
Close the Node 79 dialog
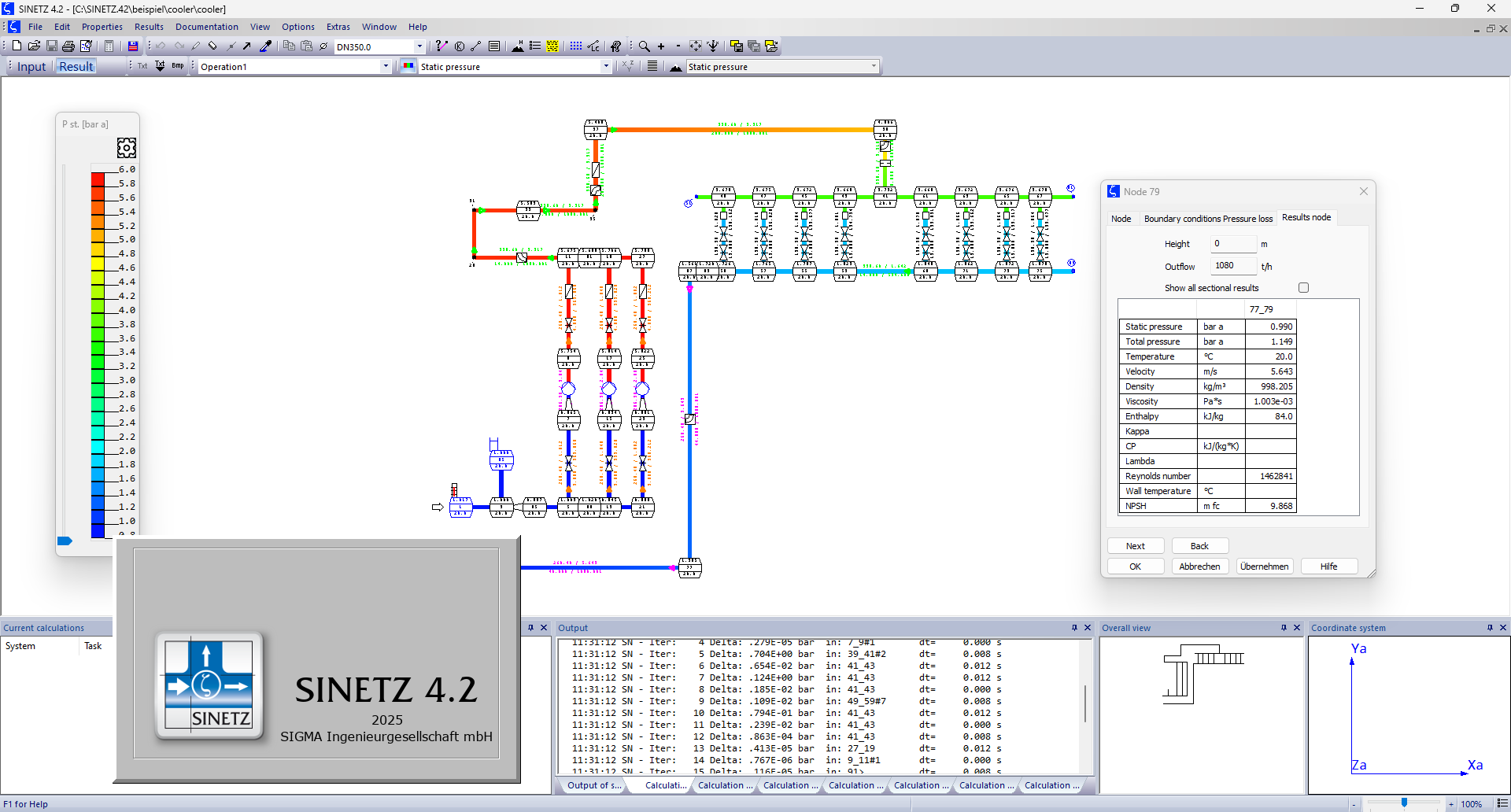point(1364,191)
